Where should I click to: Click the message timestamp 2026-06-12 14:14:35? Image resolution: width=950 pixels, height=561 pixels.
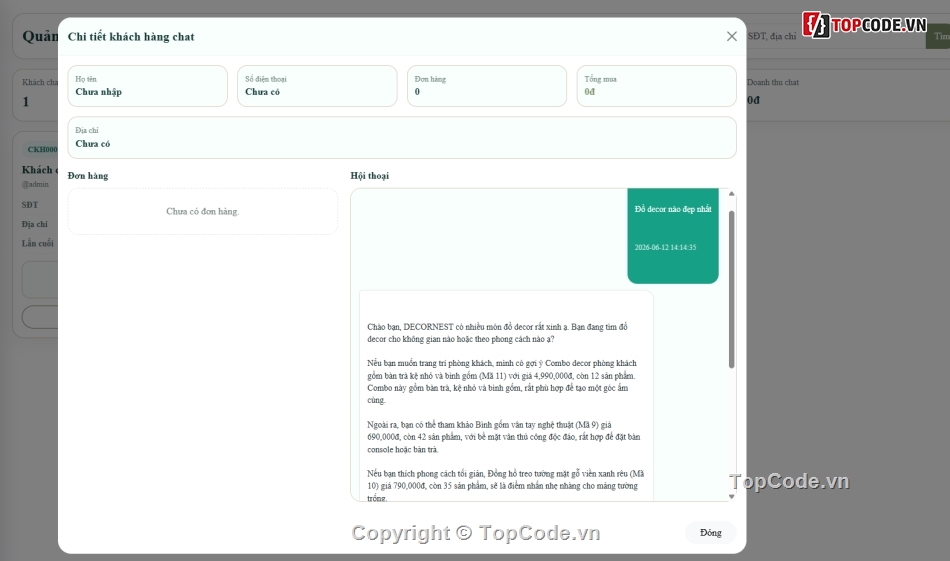665,247
